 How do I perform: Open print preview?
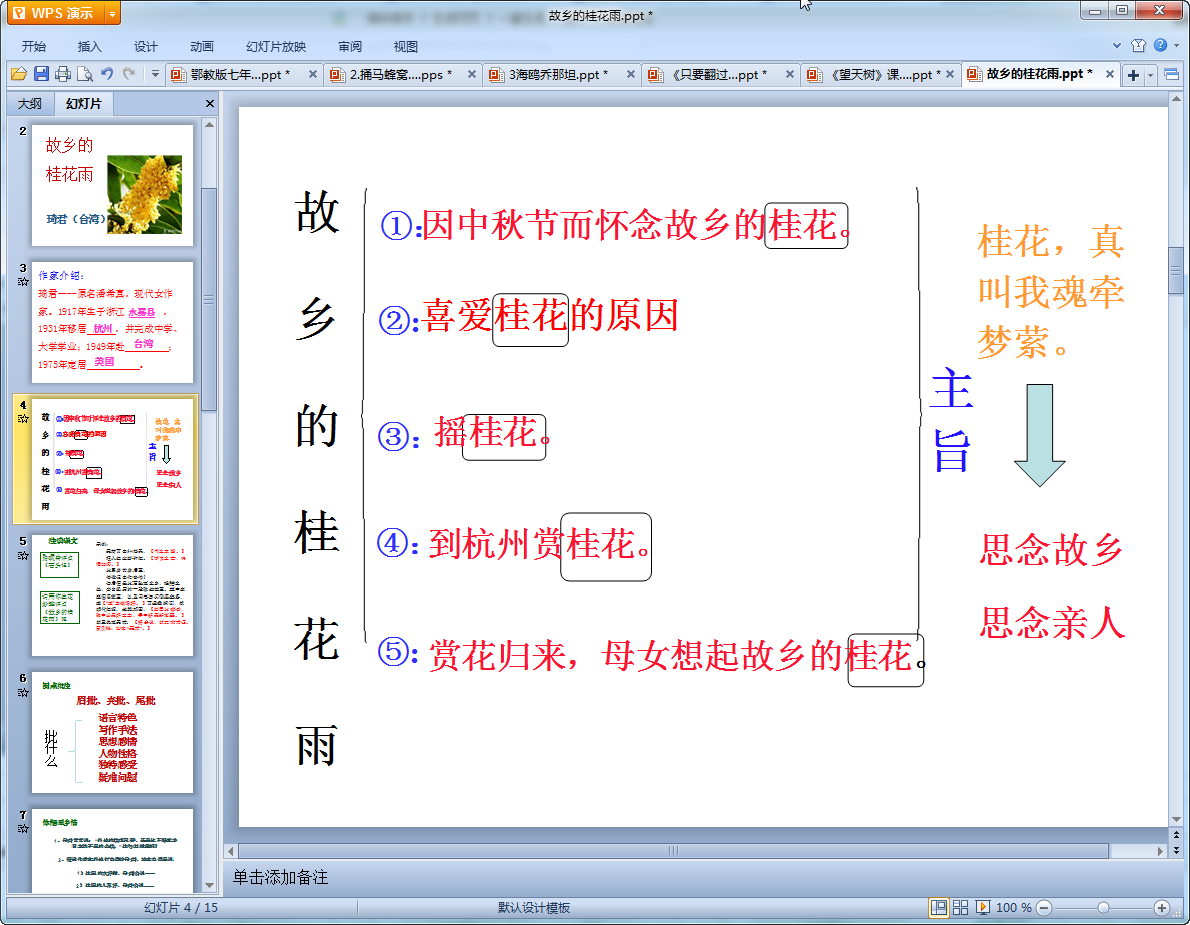(x=84, y=73)
